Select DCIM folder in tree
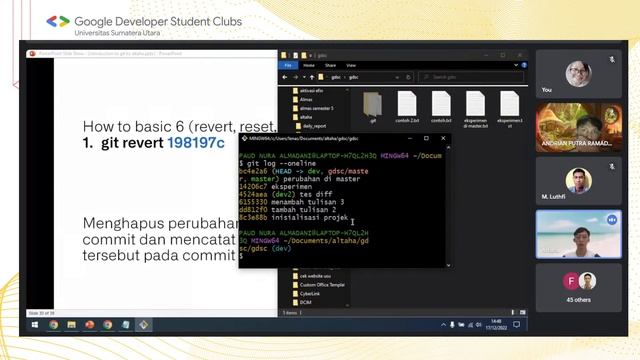This screenshot has height=360, width=640. point(302,302)
